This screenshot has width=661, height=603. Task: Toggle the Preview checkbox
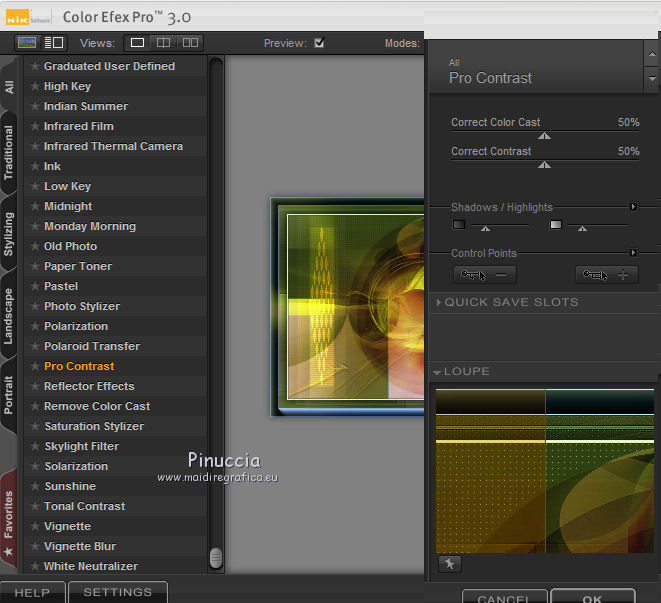(x=319, y=43)
